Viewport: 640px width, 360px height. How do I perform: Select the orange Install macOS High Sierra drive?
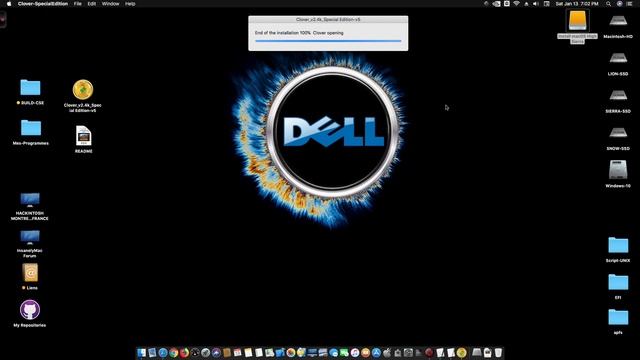tap(577, 20)
